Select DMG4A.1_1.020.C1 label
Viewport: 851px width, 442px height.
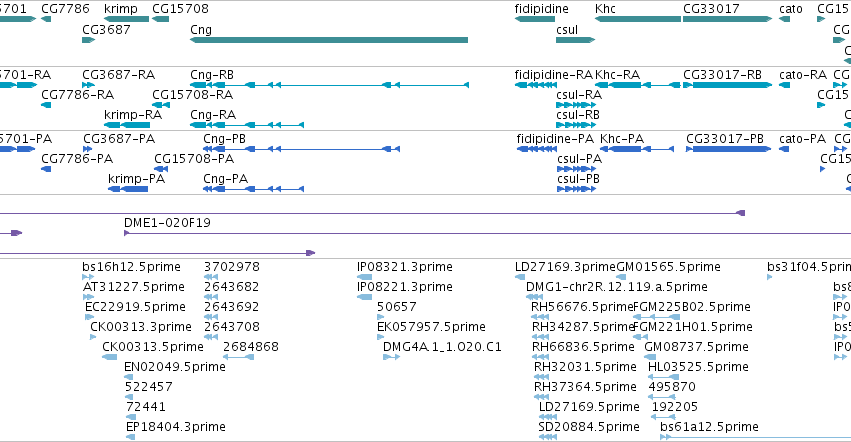[x=442, y=346]
